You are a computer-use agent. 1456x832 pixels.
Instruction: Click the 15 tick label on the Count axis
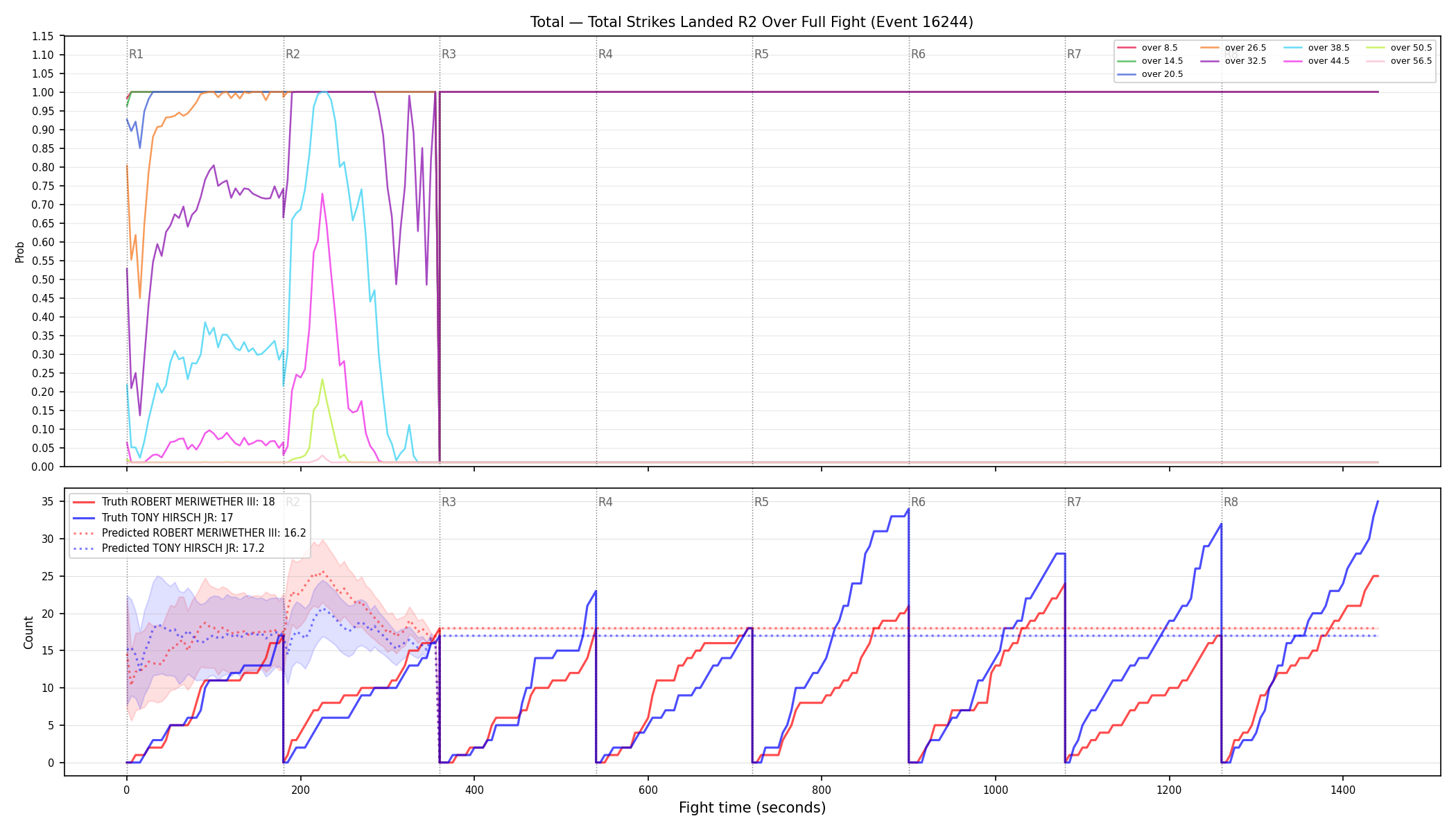(x=49, y=650)
